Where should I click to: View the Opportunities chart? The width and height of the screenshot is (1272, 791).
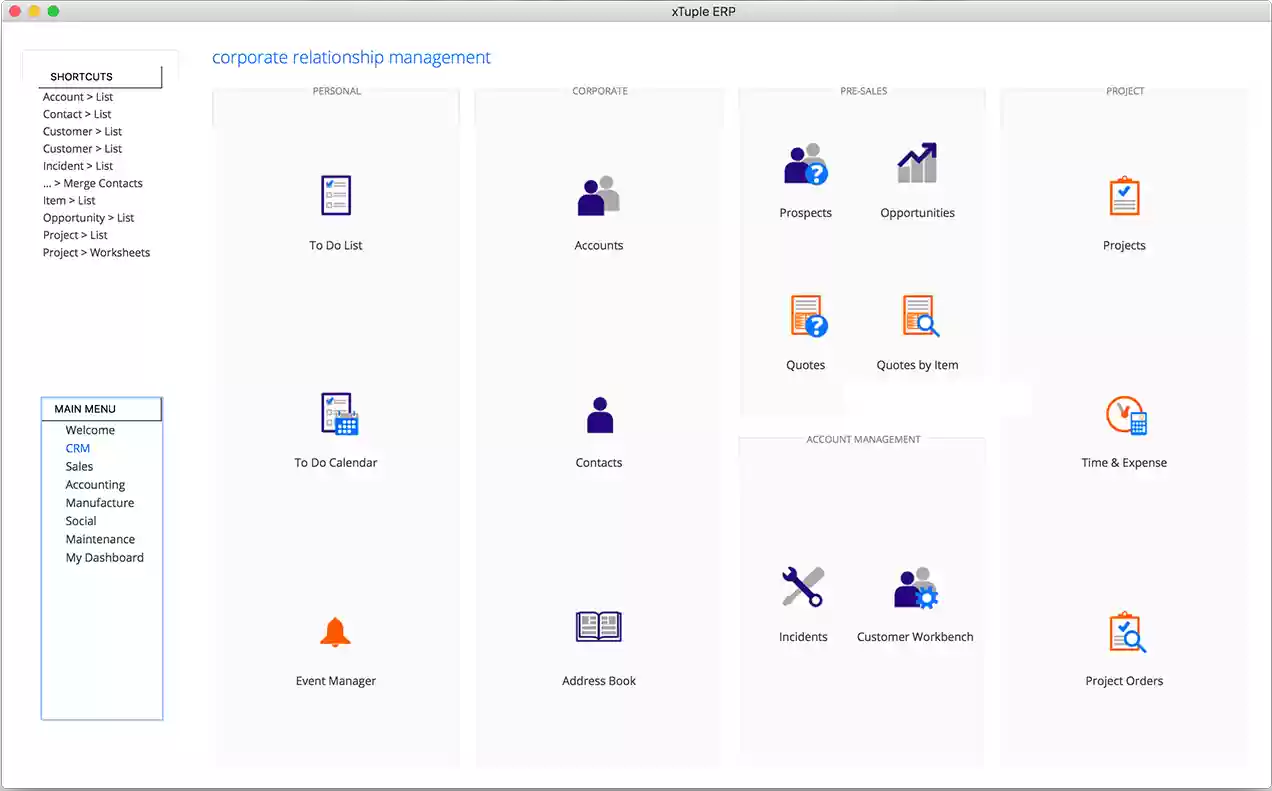[916, 162]
